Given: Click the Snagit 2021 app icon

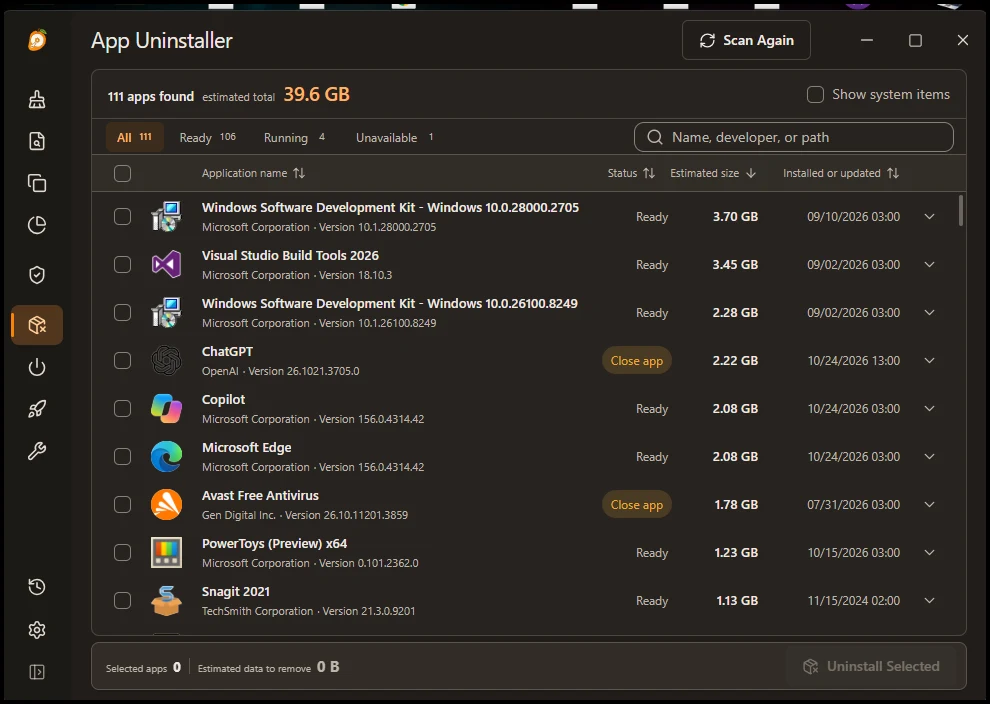Looking at the screenshot, I should (x=166, y=600).
